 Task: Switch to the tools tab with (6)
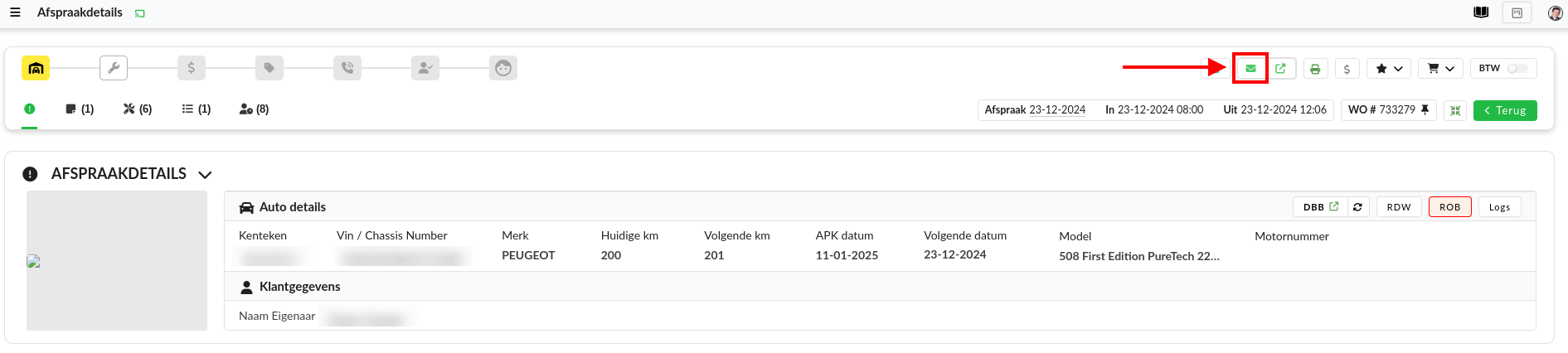click(x=138, y=109)
